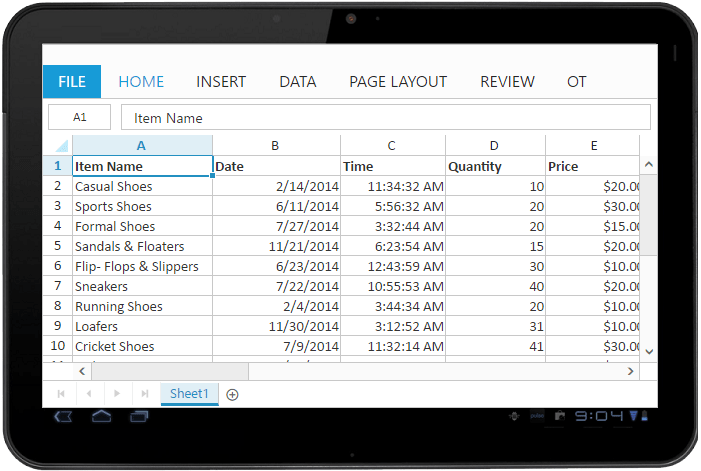Select the column C header
Image resolution: width=701 pixels, height=471 pixels.
point(392,146)
